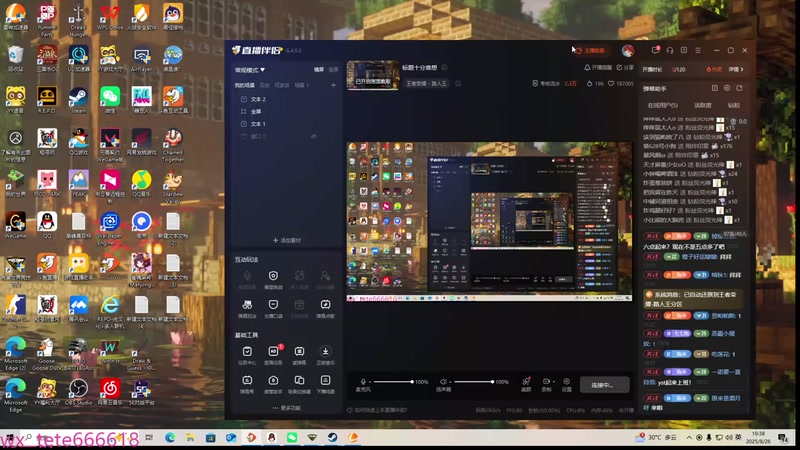Open the quick-start streaming help link

click(x=377, y=410)
